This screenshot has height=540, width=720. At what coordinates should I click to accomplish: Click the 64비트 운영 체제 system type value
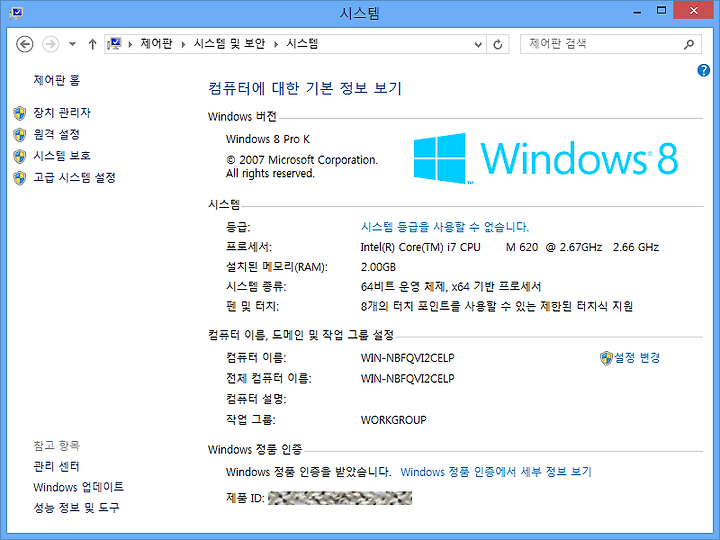451,287
